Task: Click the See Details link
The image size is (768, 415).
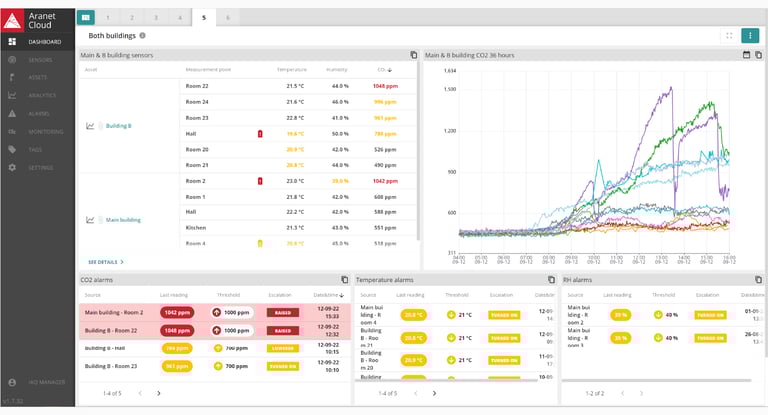Action: [x=105, y=262]
